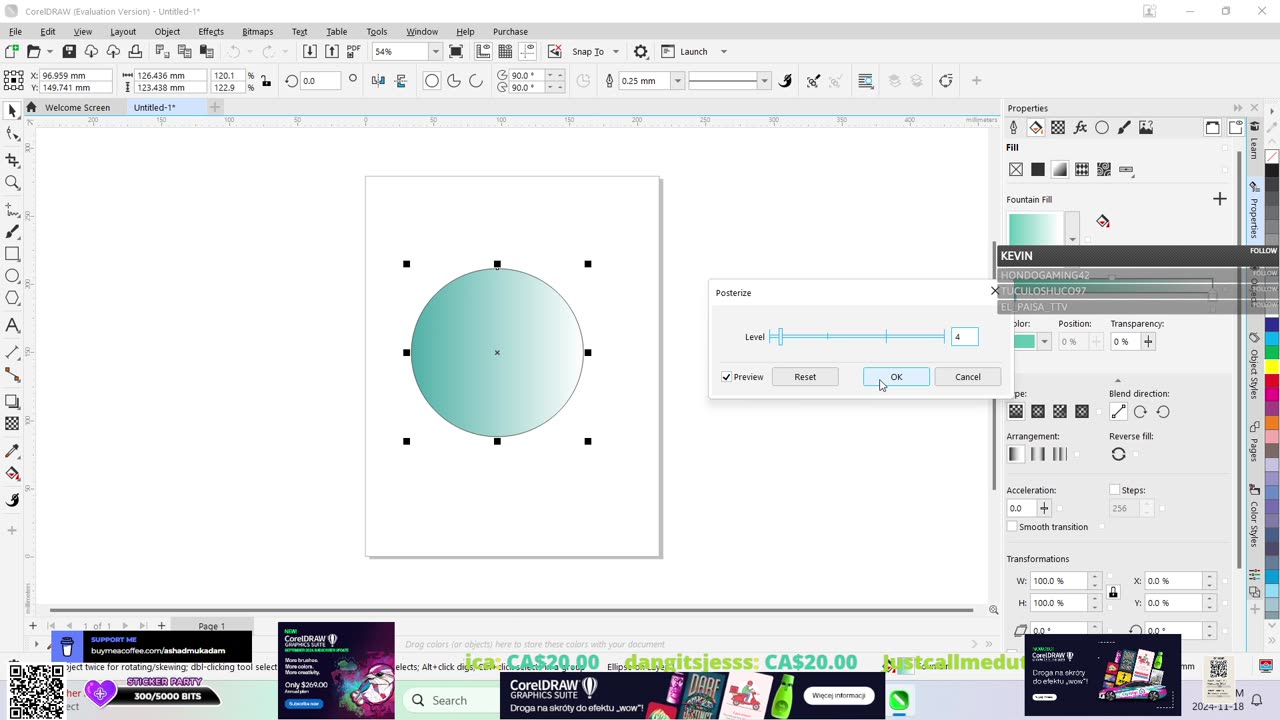Open the Effects menu
This screenshot has height=720, width=1280.
tap(211, 31)
